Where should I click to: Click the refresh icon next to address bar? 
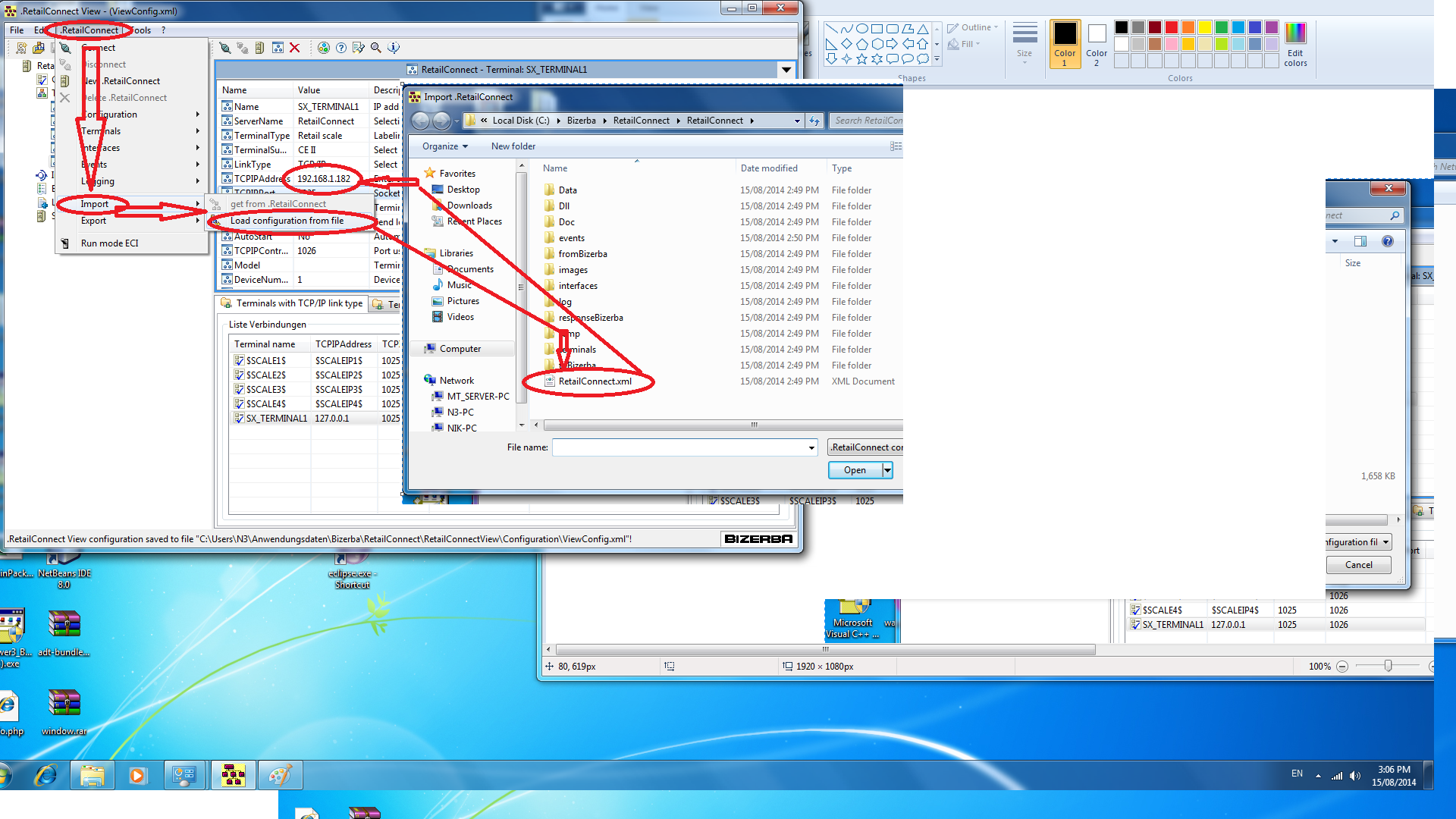coord(814,121)
